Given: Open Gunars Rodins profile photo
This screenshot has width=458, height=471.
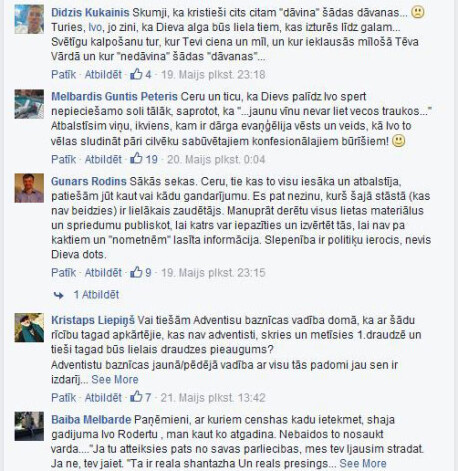Looking at the screenshot, I should (x=29, y=188).
